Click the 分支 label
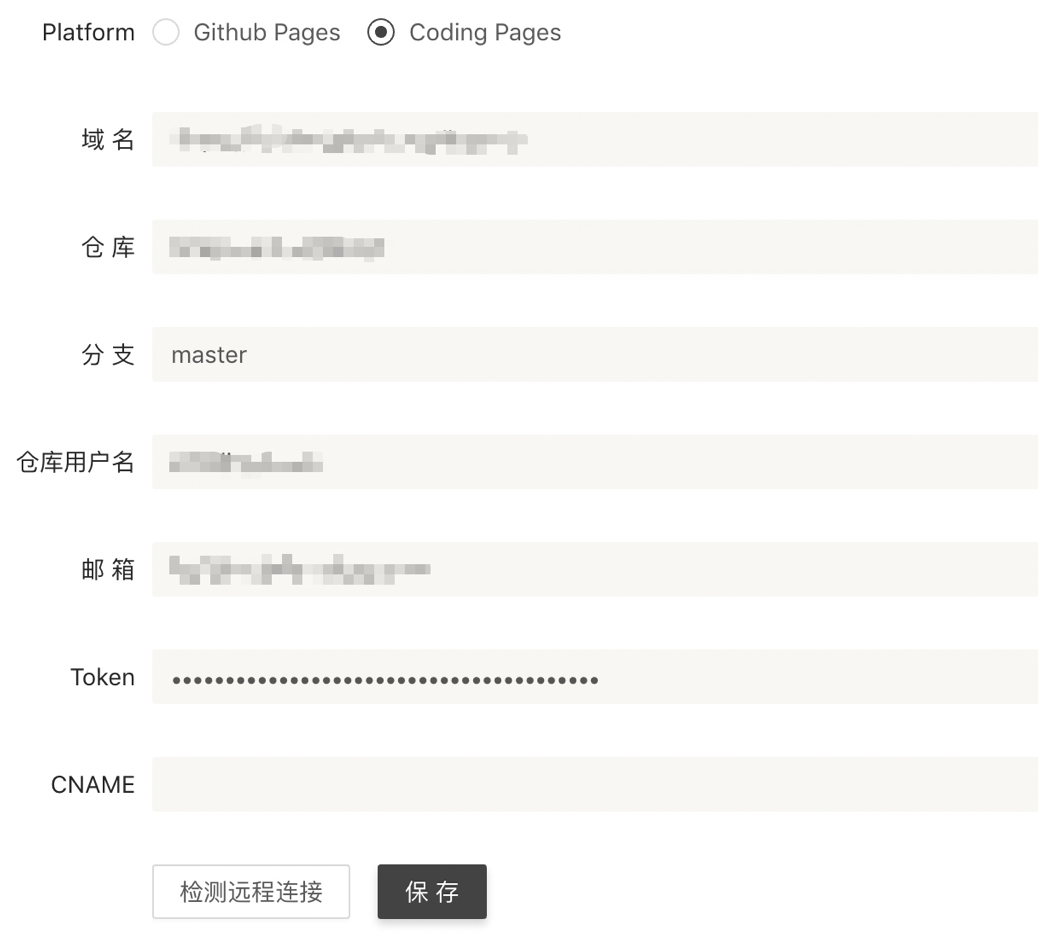 tap(106, 354)
